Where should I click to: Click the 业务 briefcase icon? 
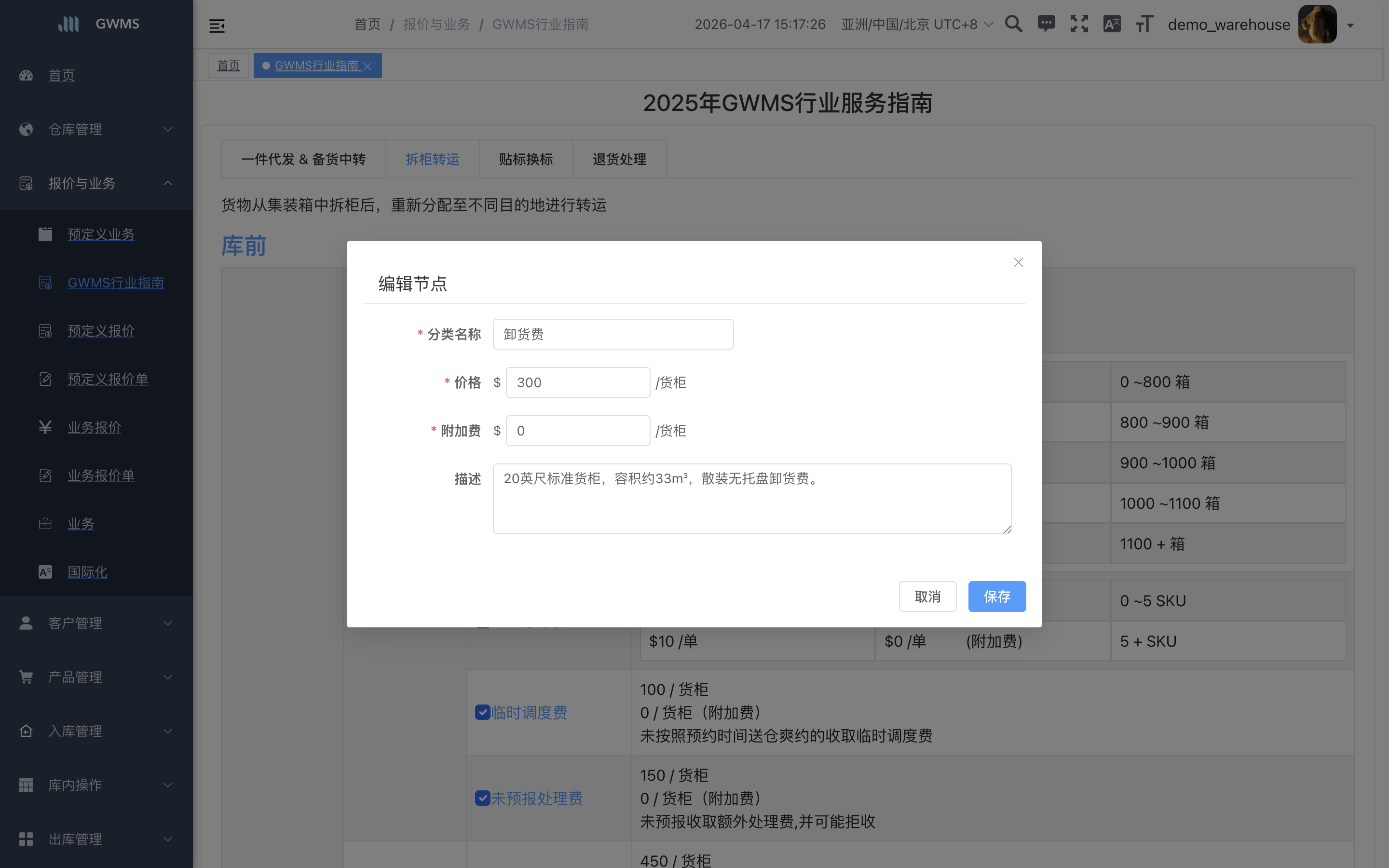[x=45, y=524]
